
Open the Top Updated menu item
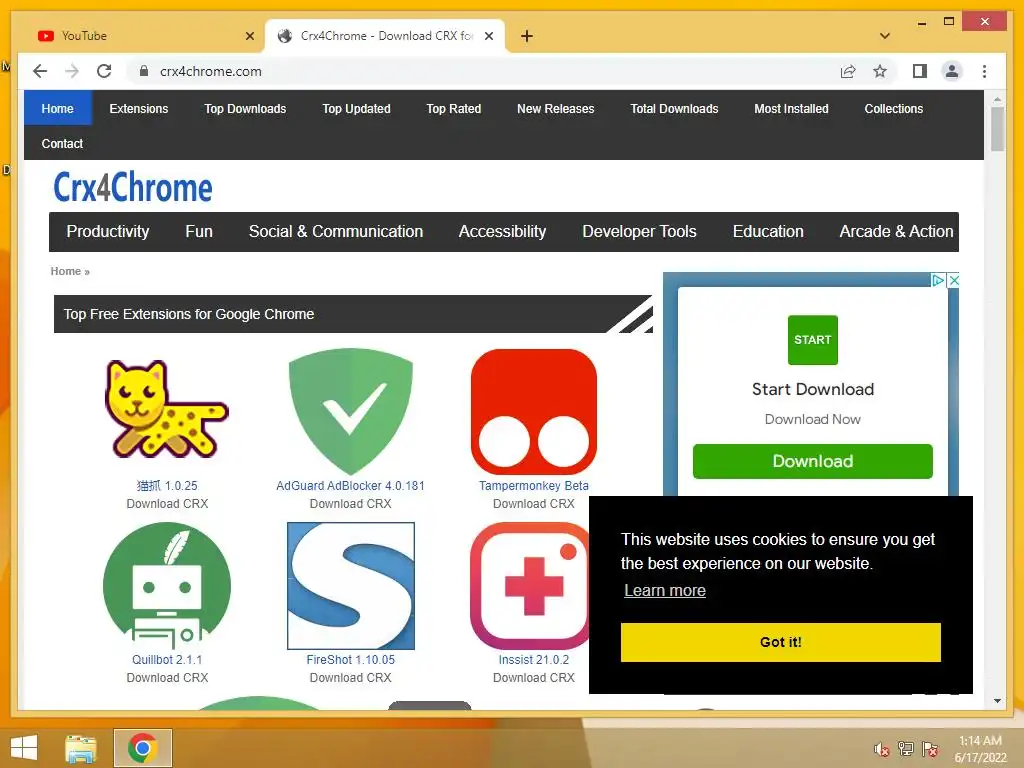(x=356, y=108)
